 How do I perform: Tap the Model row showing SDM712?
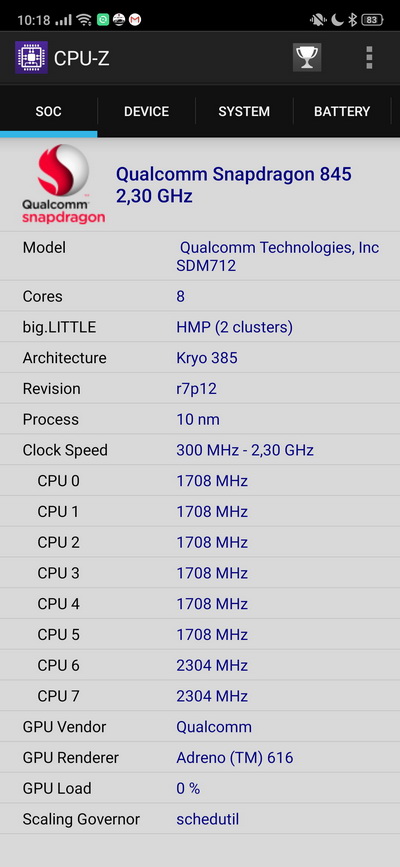point(200,256)
